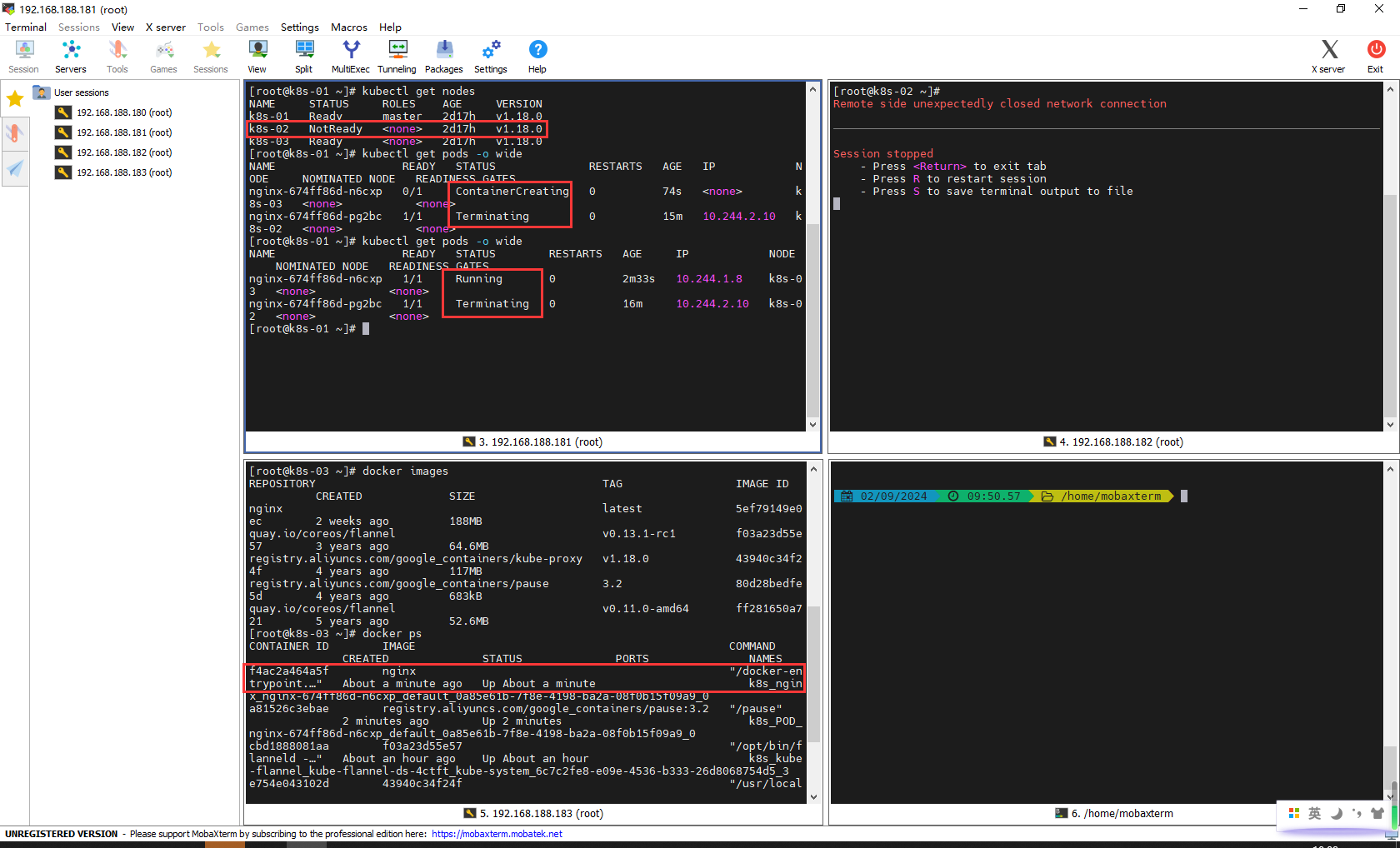Viewport: 1400px width, 848px height.
Task: Open the Help menu
Action: coord(390,27)
